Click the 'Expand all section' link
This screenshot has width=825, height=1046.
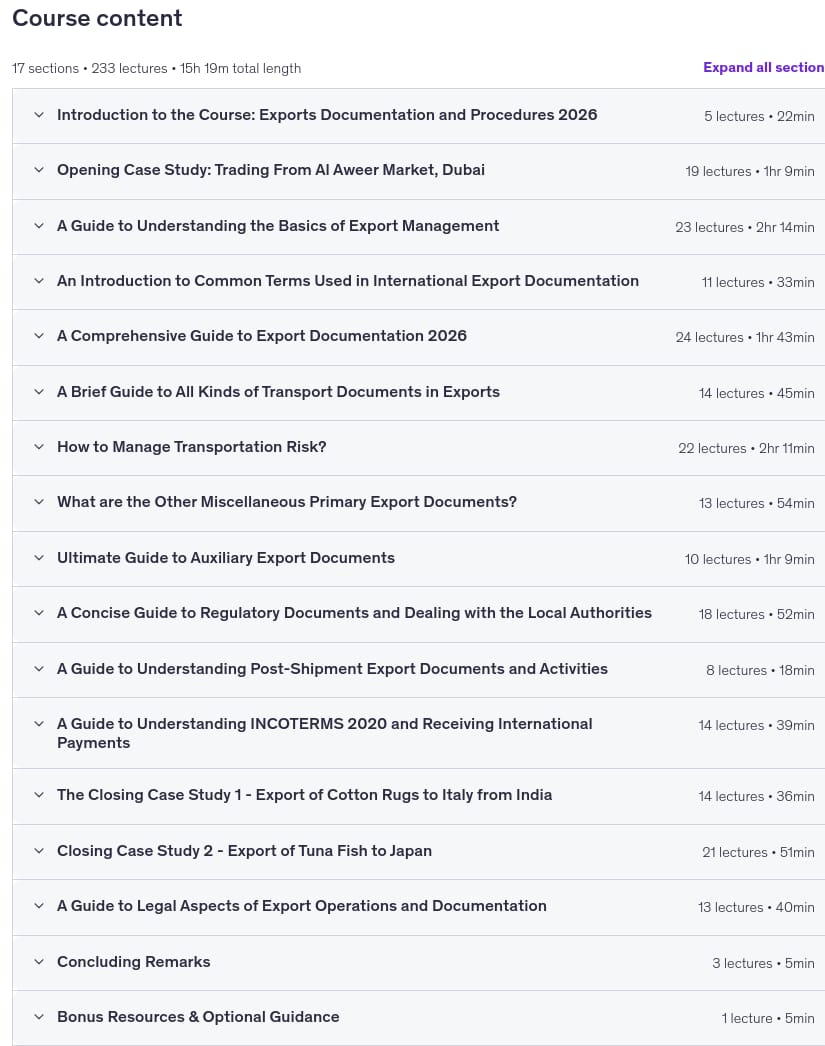coord(764,67)
